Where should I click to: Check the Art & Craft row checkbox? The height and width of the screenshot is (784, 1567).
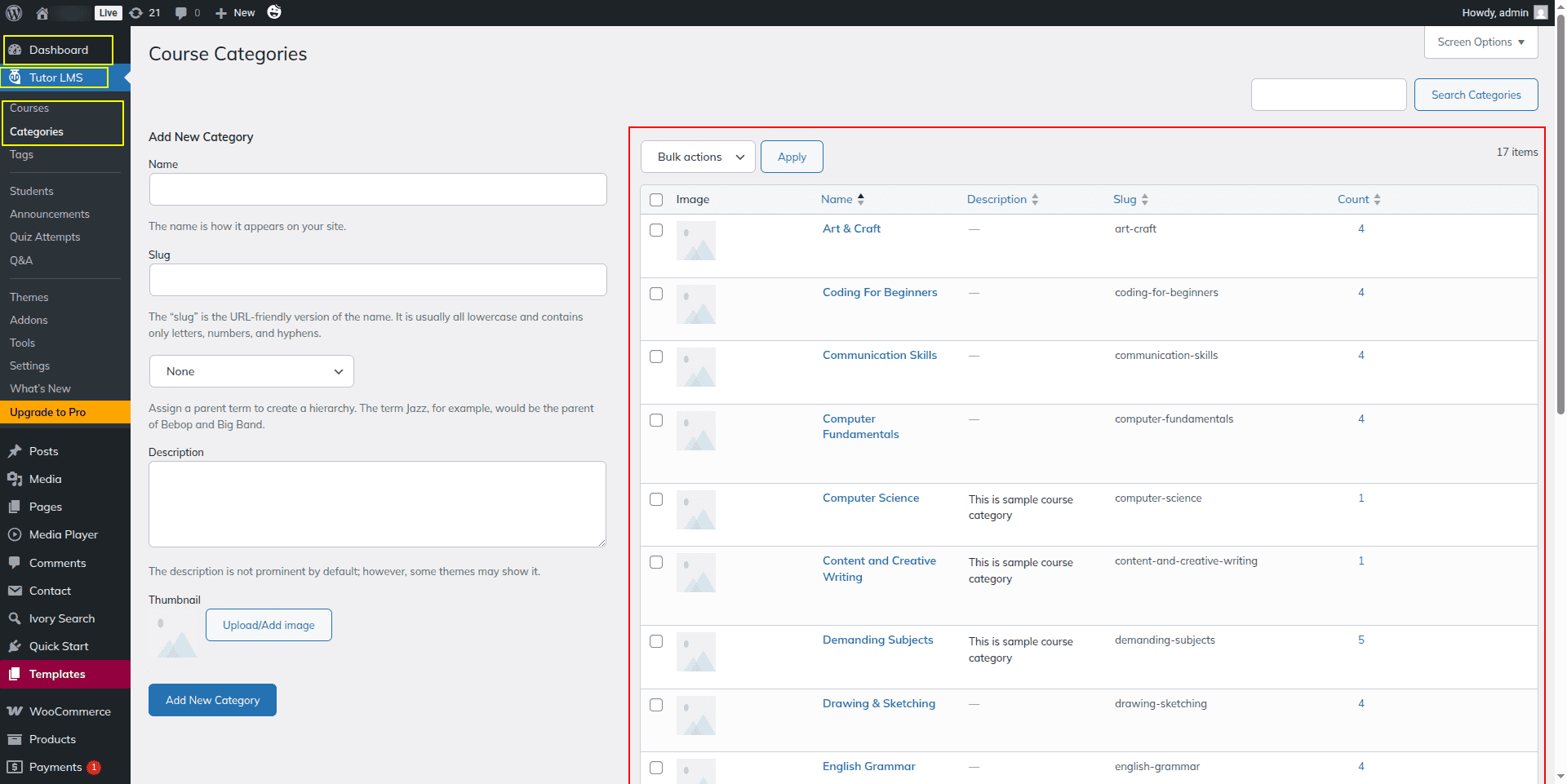click(x=656, y=230)
